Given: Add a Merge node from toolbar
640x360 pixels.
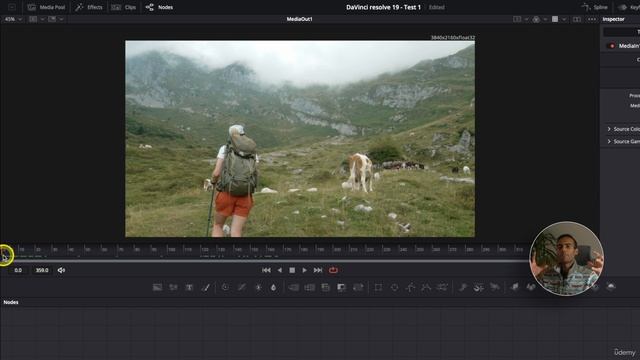Looking at the screenshot, I should click(x=293, y=287).
